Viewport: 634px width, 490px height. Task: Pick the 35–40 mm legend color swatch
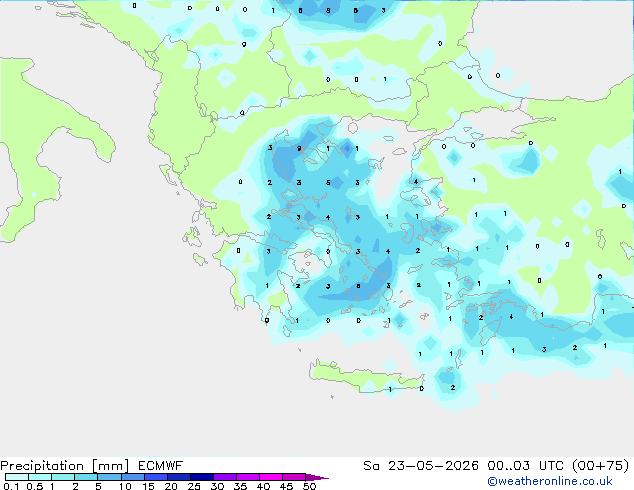pos(248,477)
